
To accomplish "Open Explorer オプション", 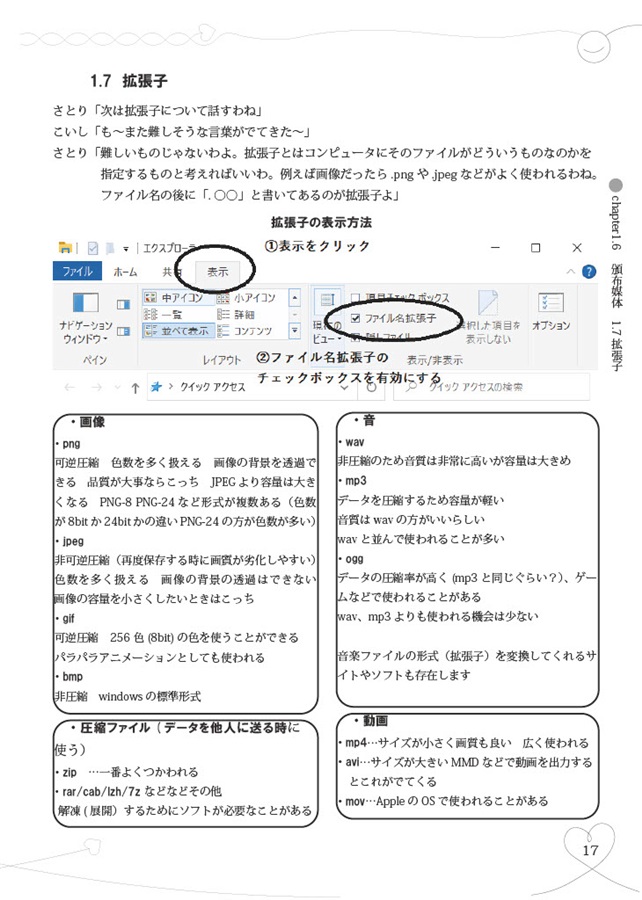I will click(x=550, y=312).
